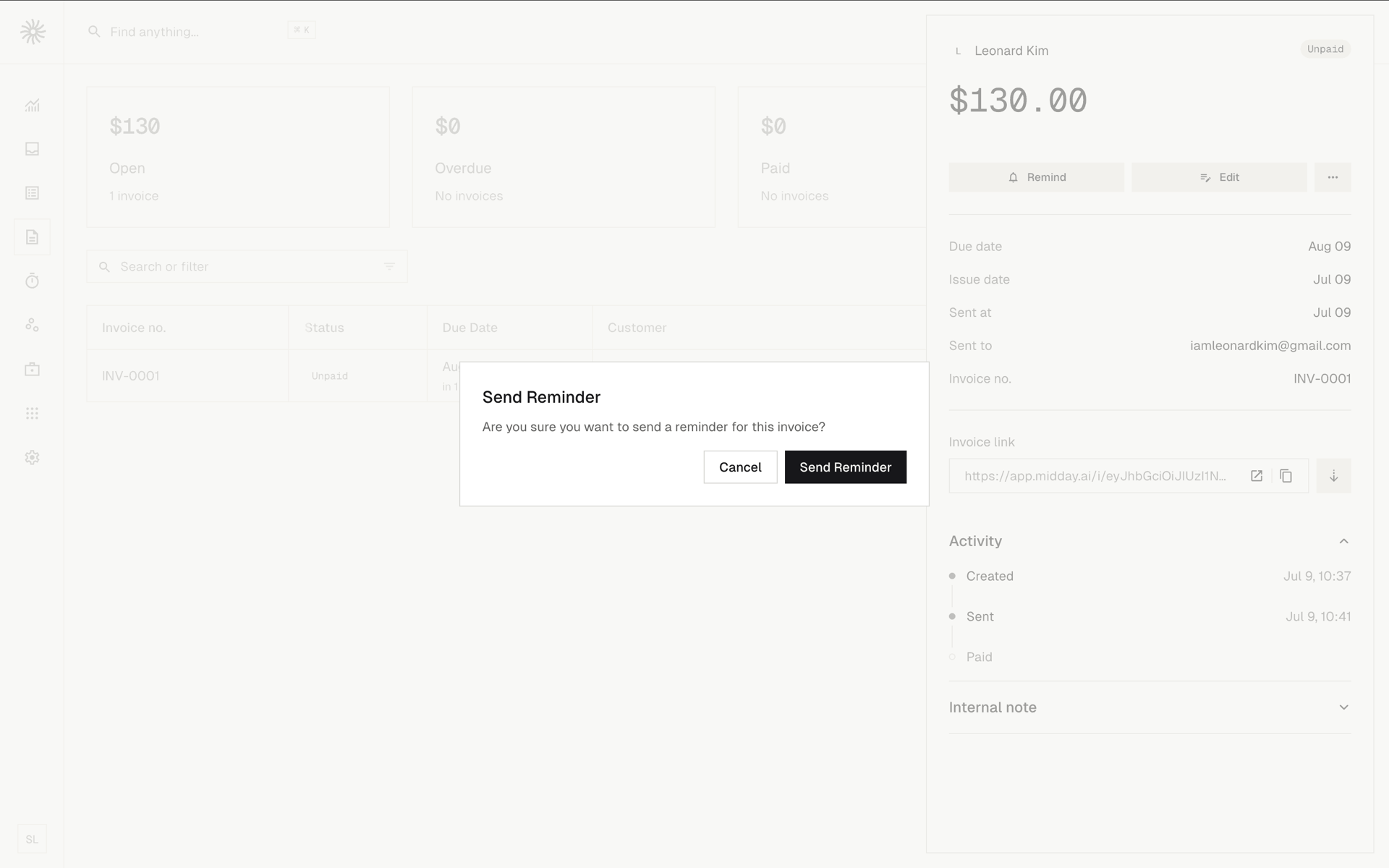1389x868 pixels.
Task: Cancel the Send Reminder dialog
Action: [740, 467]
